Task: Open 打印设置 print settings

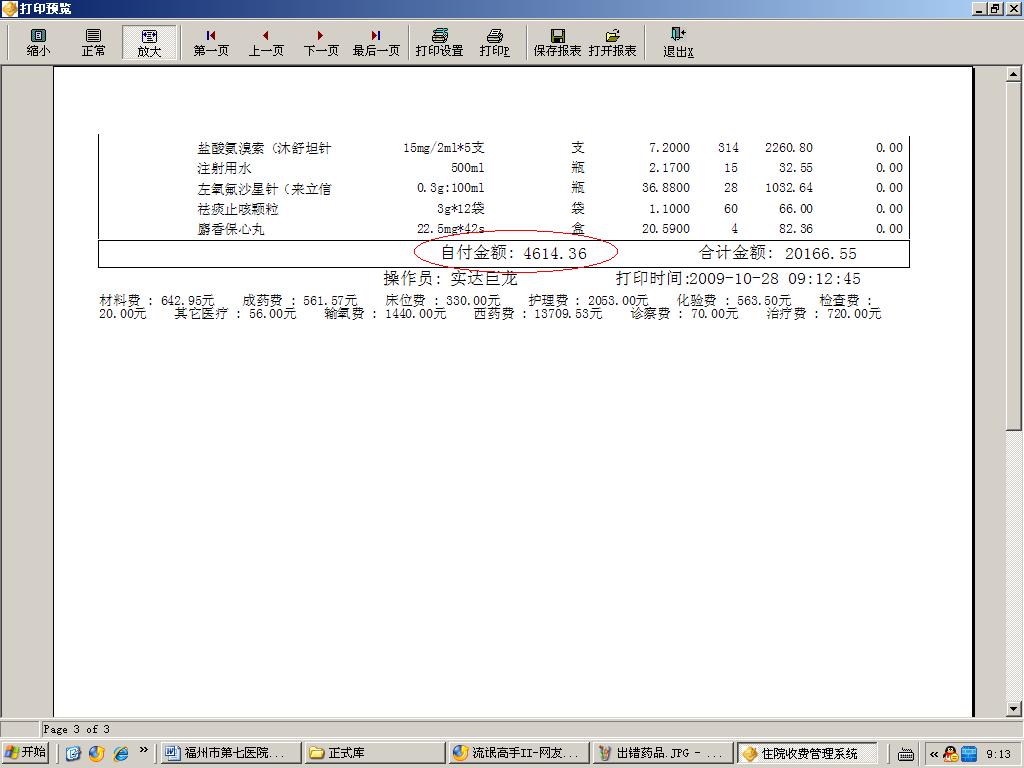Action: (440, 42)
